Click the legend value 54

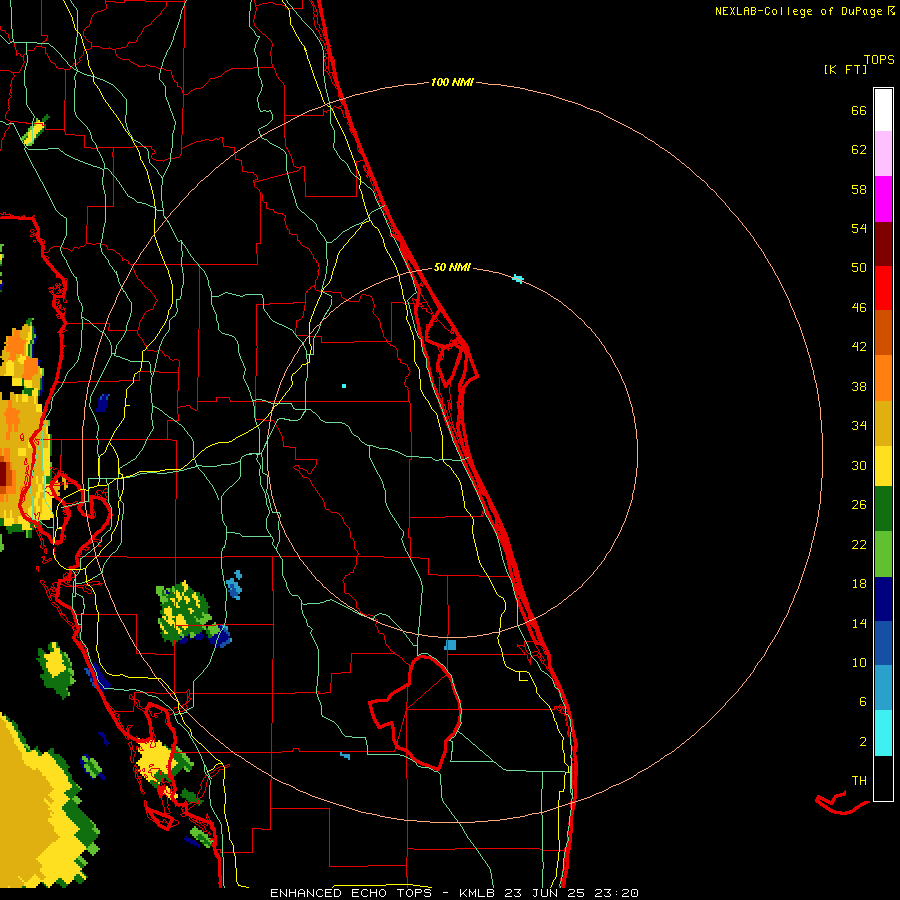pyautogui.click(x=859, y=228)
